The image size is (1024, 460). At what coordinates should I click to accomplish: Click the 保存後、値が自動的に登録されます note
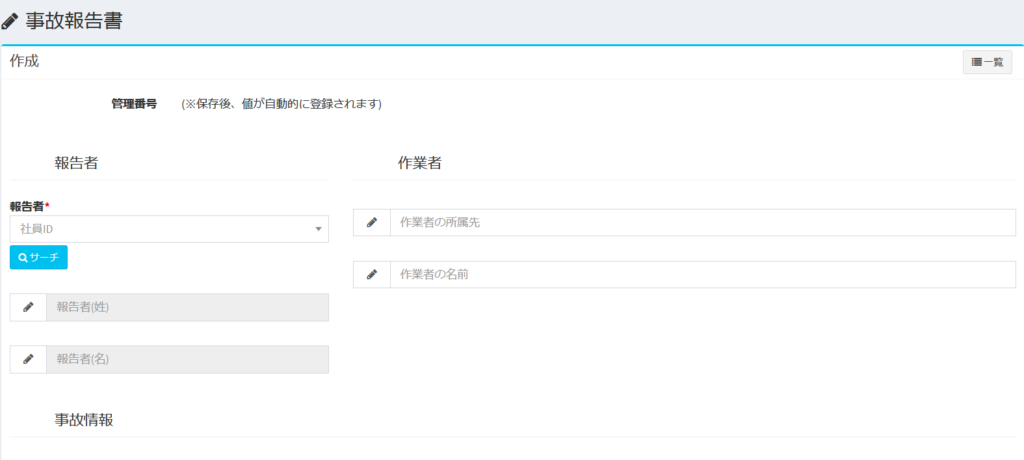point(281,104)
